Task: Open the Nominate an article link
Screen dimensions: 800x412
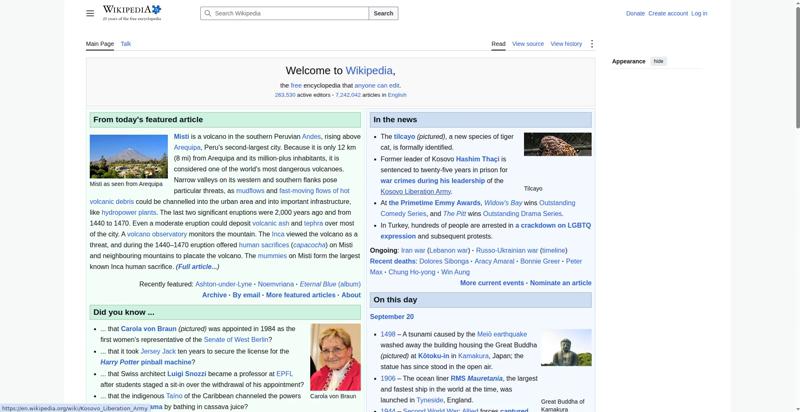Action: pyautogui.click(x=561, y=283)
